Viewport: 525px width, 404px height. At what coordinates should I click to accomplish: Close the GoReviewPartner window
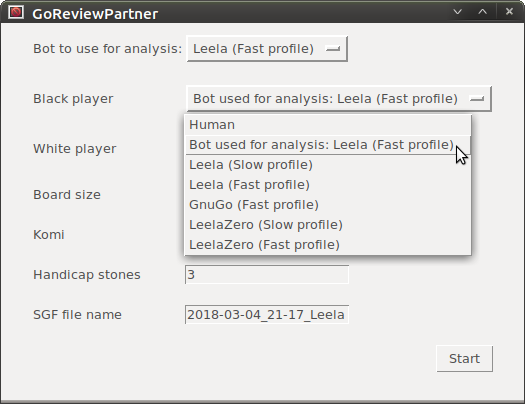(x=509, y=12)
